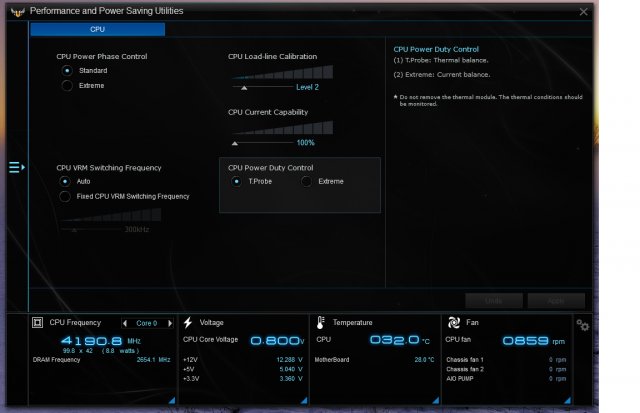This screenshot has width=640, height=413.
Task: Click the CPU Frequency chip icon
Action: pos(38,323)
